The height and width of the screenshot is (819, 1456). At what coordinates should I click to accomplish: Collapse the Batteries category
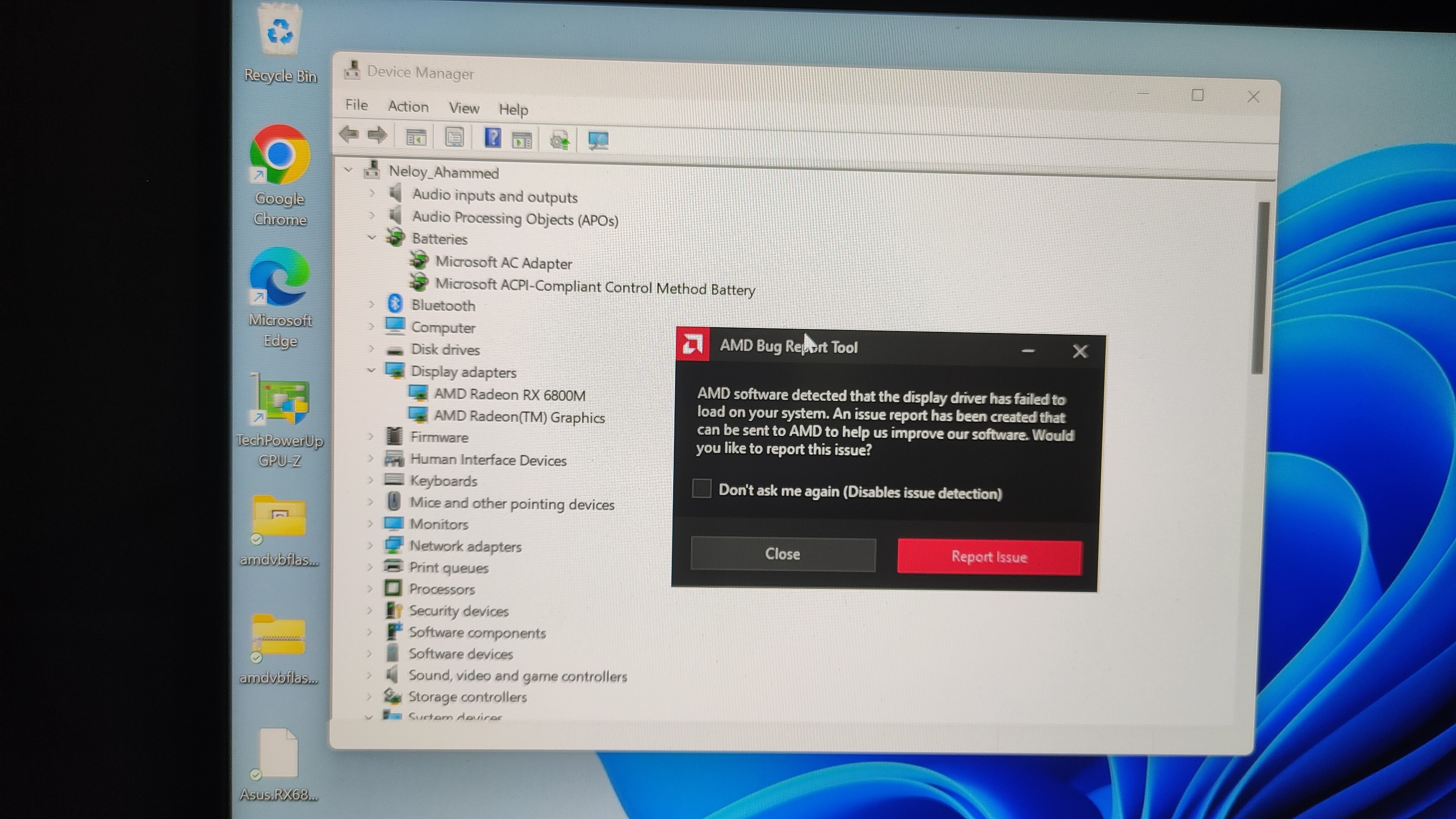point(372,237)
